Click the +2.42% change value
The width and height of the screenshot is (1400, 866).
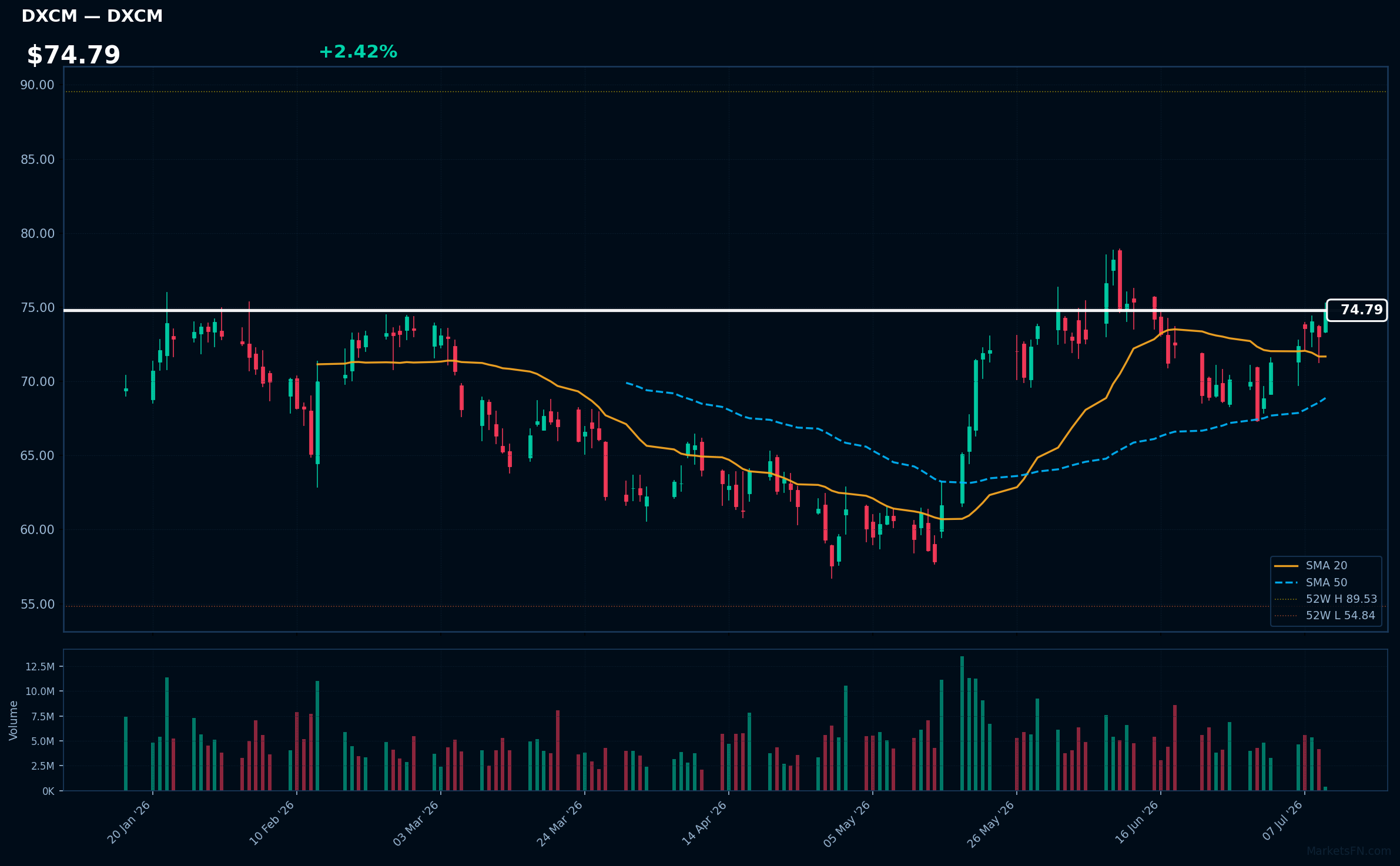click(358, 52)
